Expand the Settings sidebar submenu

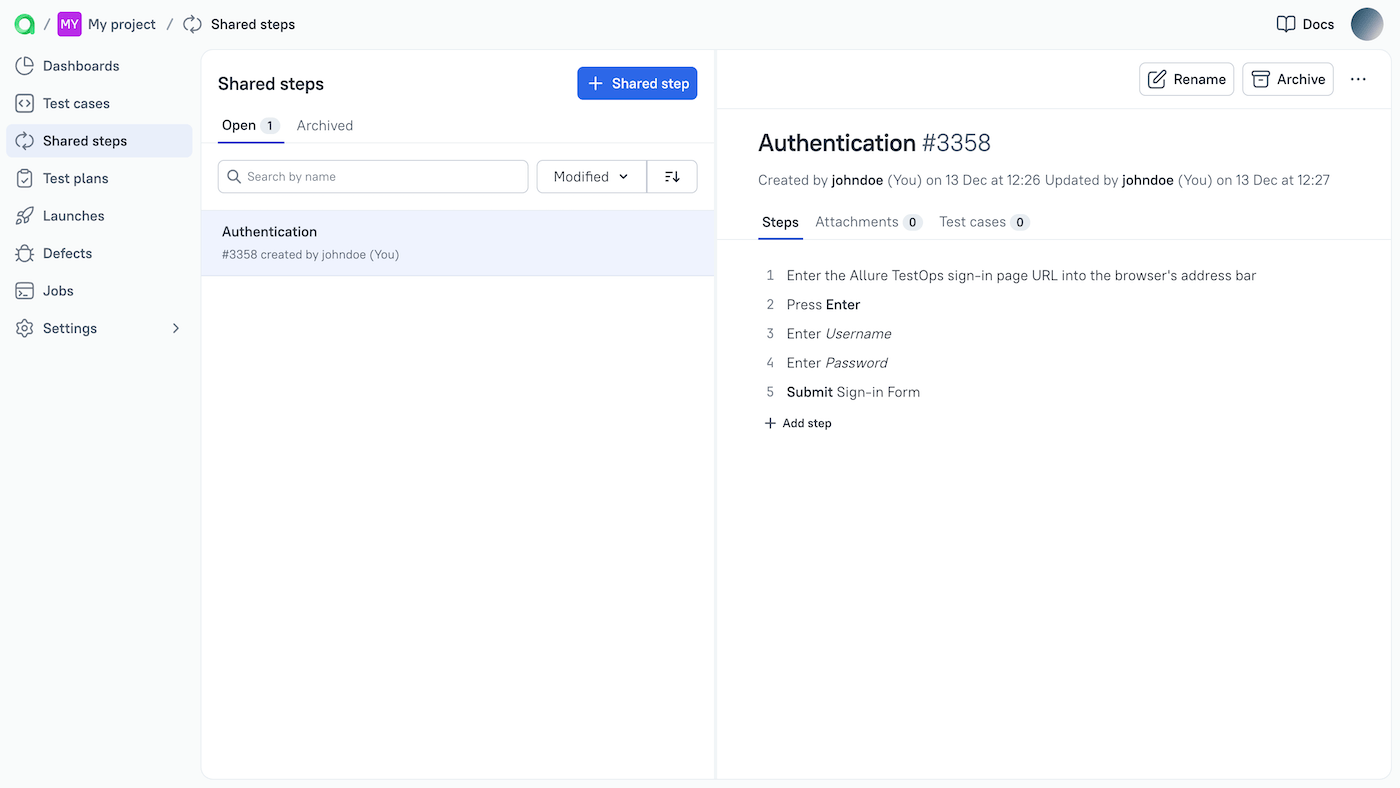pos(175,327)
